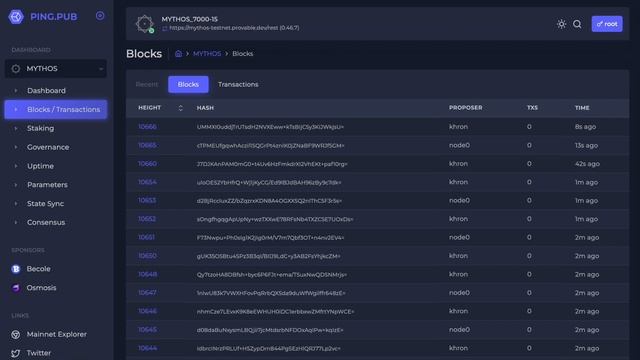
Task: Click arrow beside Consensus item
Action: coord(16,222)
